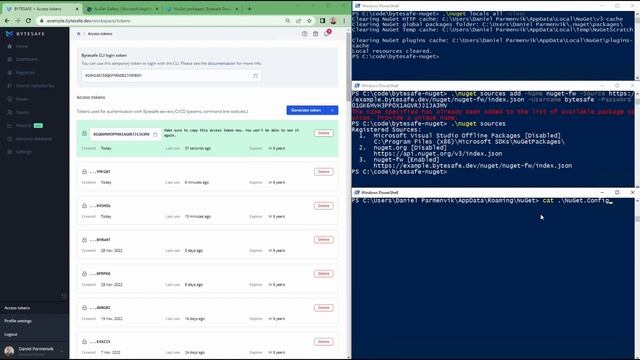The image size is (640, 360).
Task: Close the NuGet Gallery browser tab
Action: click(157, 9)
